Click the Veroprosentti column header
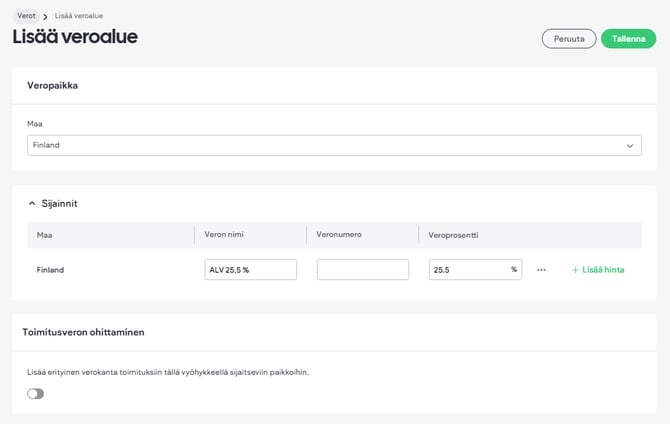Viewport: 670px width, 424px height. coord(457,235)
